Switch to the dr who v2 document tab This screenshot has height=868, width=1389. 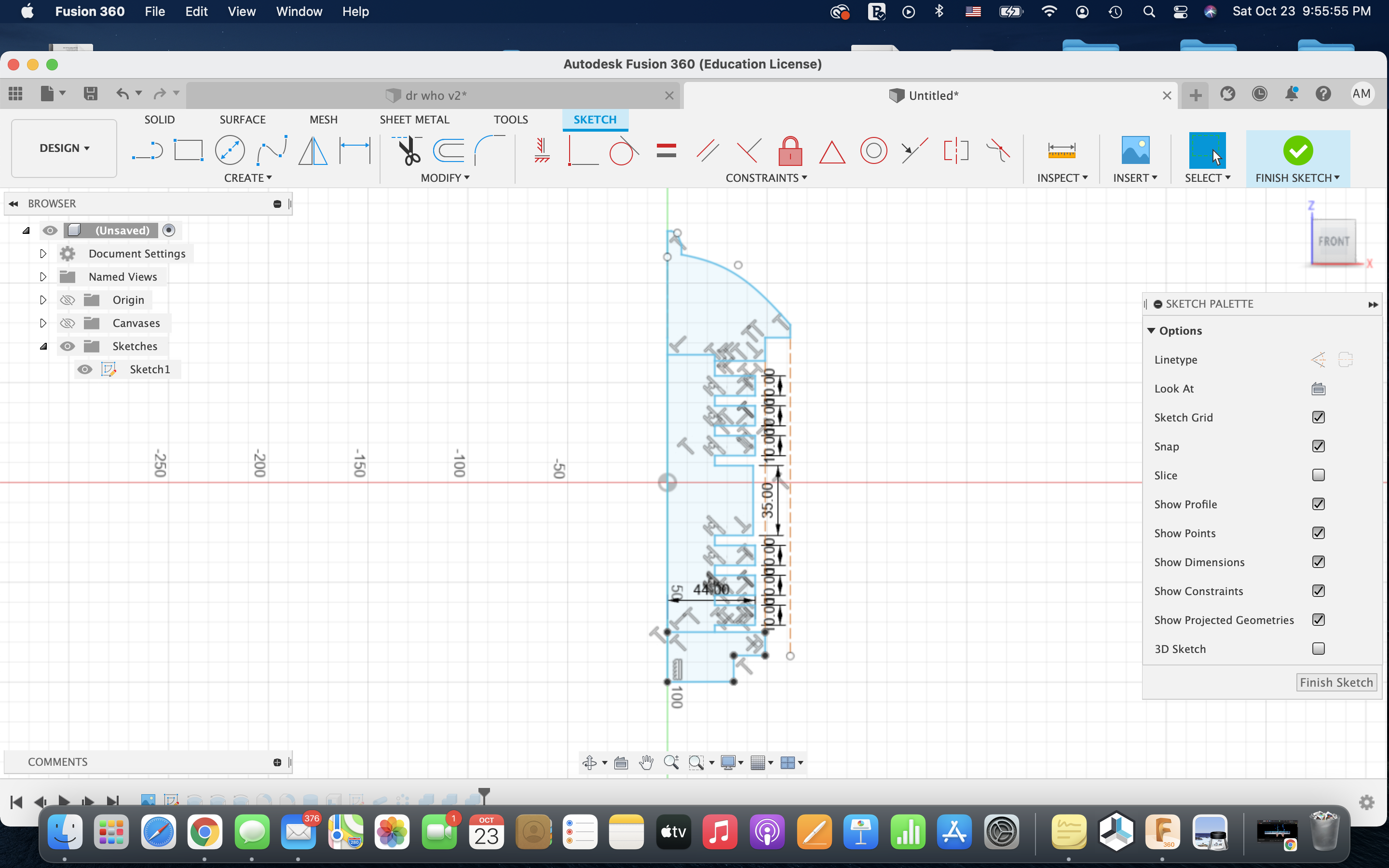434,95
